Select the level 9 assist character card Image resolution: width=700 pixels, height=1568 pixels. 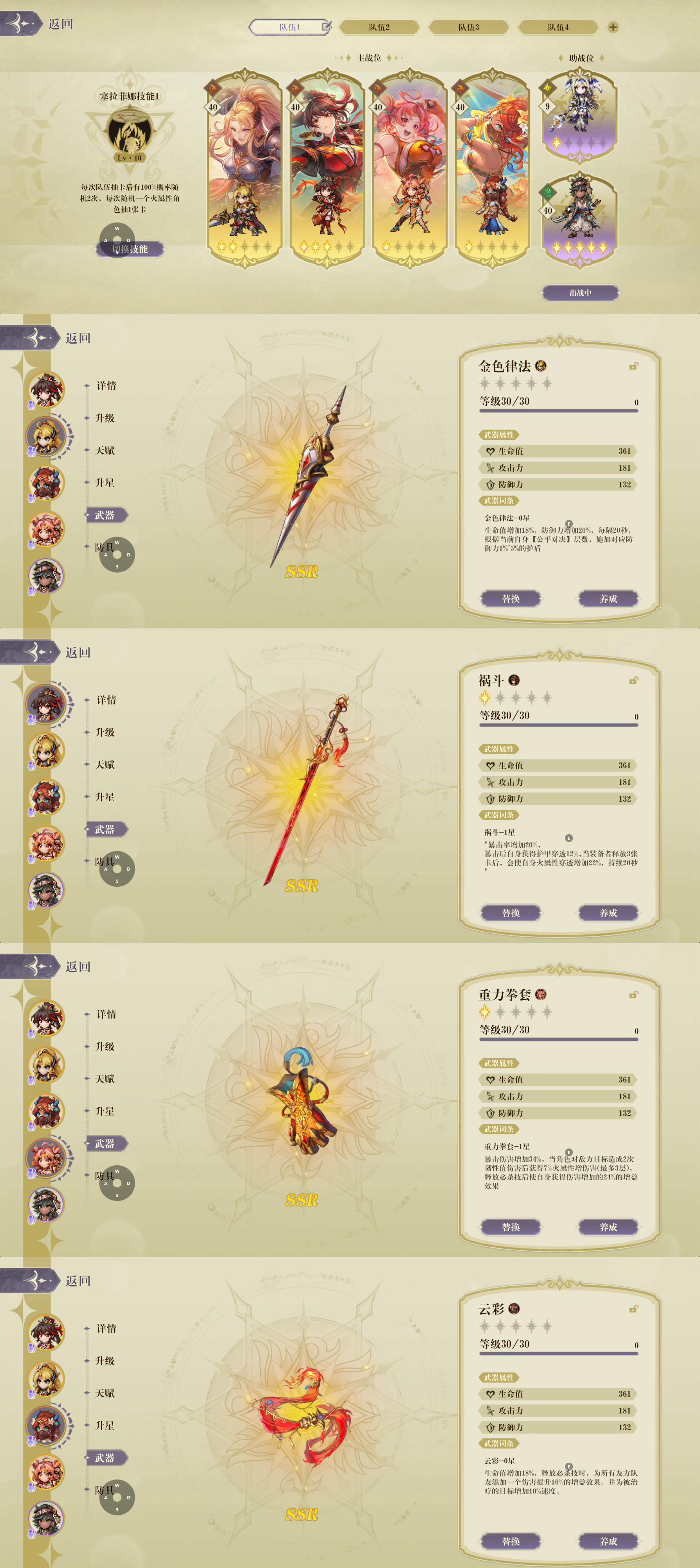(580, 116)
